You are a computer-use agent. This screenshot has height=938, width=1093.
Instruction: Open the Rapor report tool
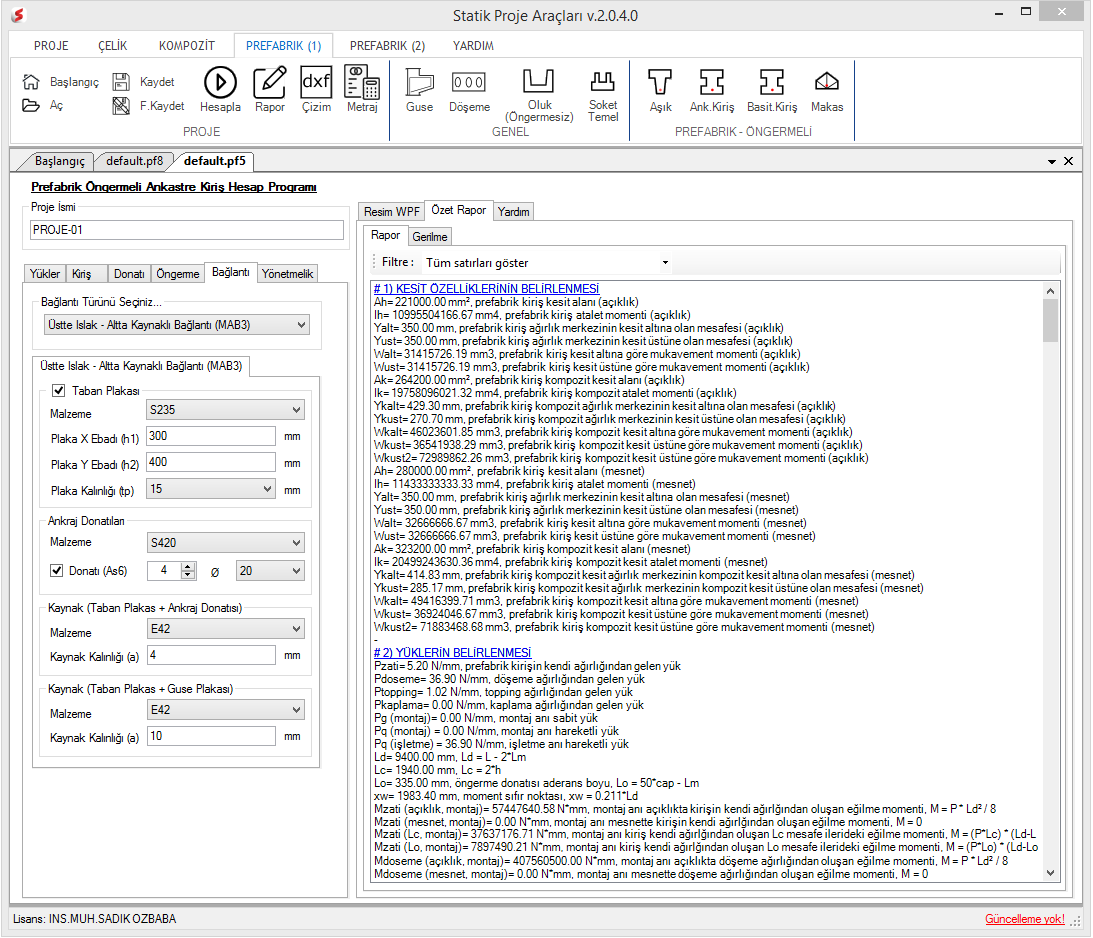click(x=270, y=89)
